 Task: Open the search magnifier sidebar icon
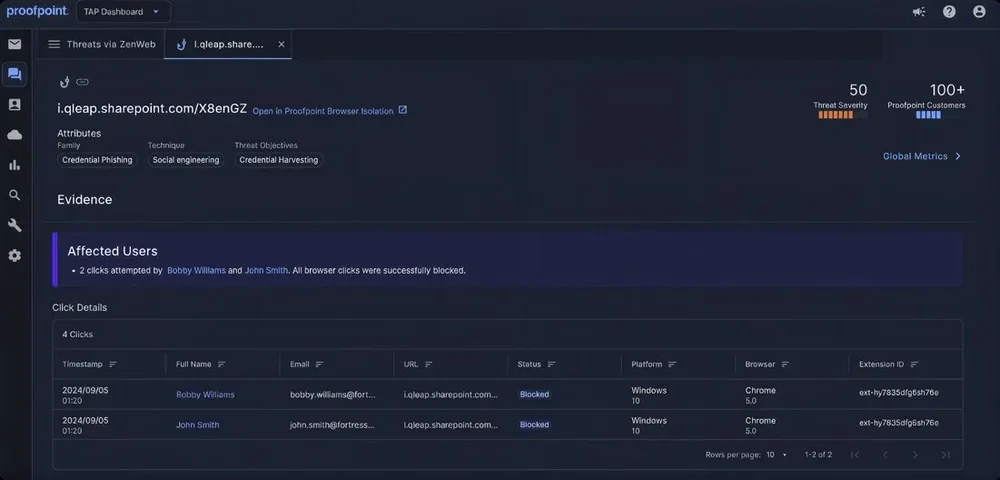tap(15, 195)
